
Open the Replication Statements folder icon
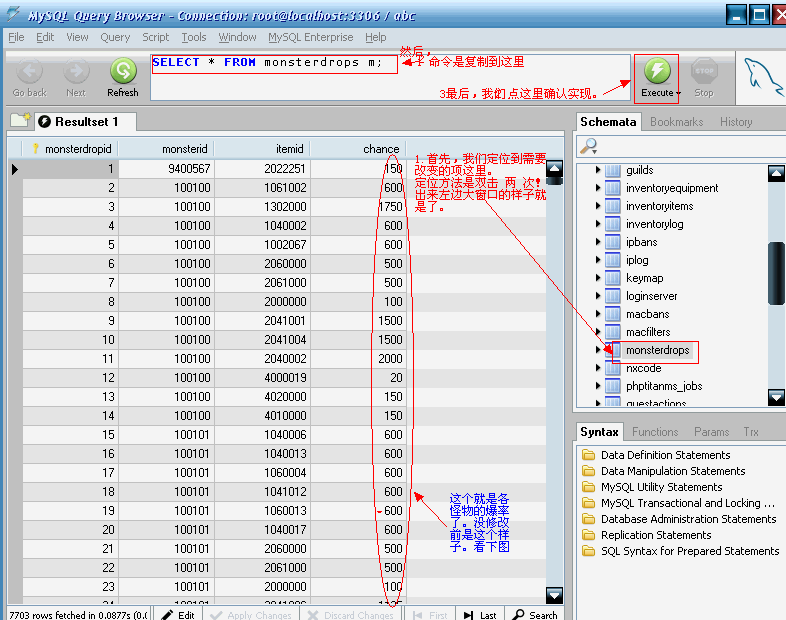click(x=587, y=535)
